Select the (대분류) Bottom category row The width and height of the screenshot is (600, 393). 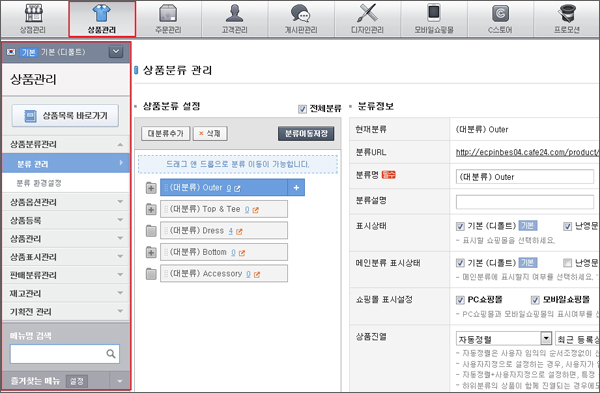pos(224,252)
